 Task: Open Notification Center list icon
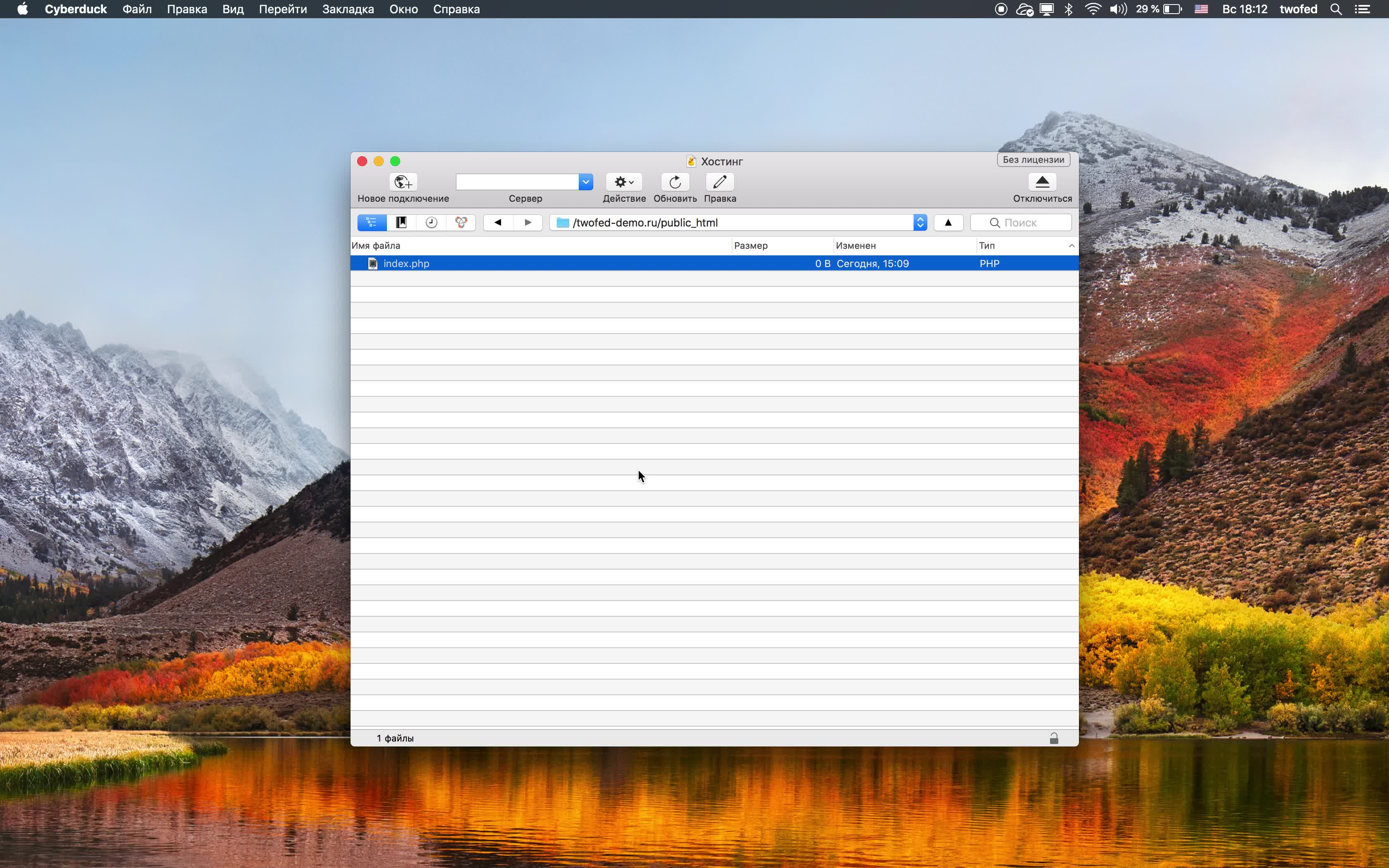pyautogui.click(x=1363, y=9)
